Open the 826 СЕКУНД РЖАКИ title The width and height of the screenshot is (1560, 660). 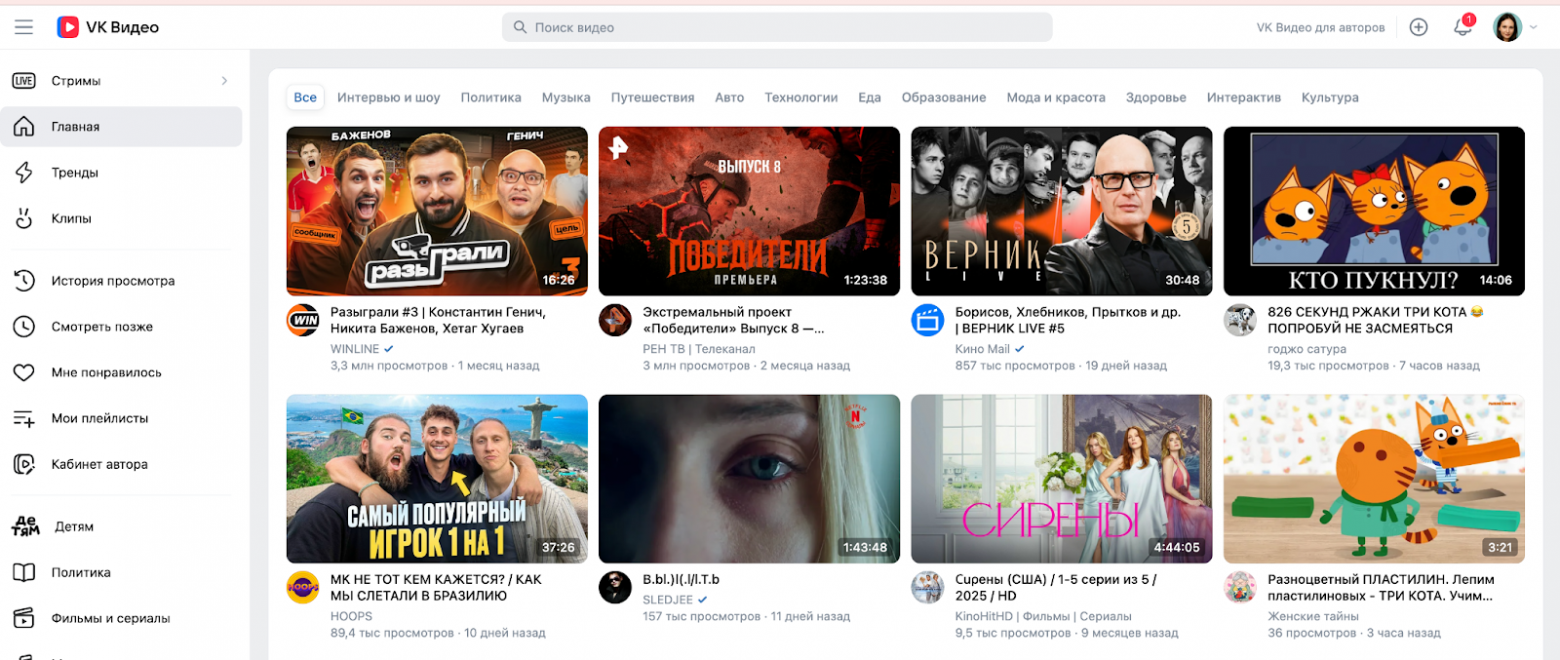(x=1376, y=320)
